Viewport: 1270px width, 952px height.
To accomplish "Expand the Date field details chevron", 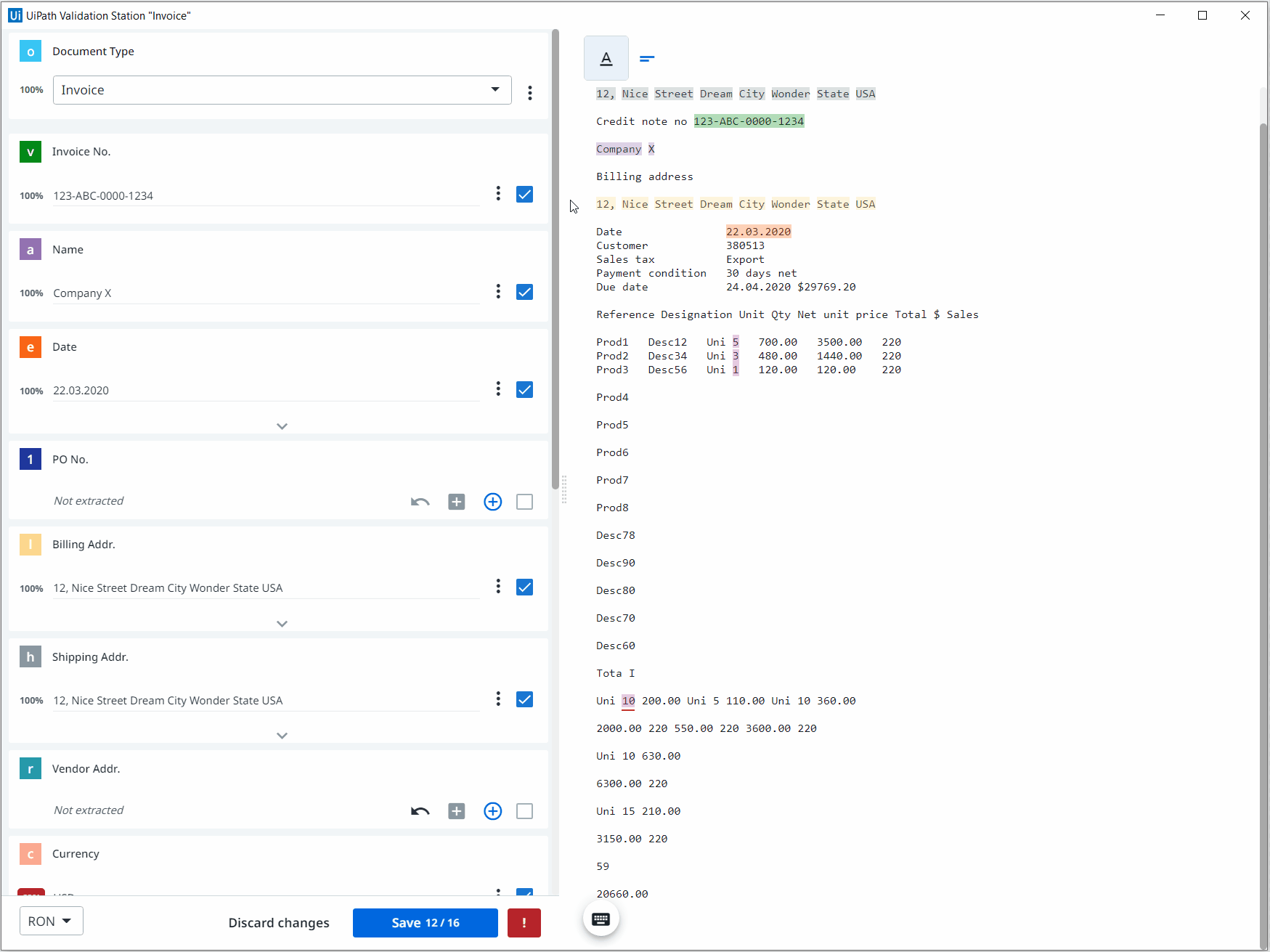I will [282, 426].
